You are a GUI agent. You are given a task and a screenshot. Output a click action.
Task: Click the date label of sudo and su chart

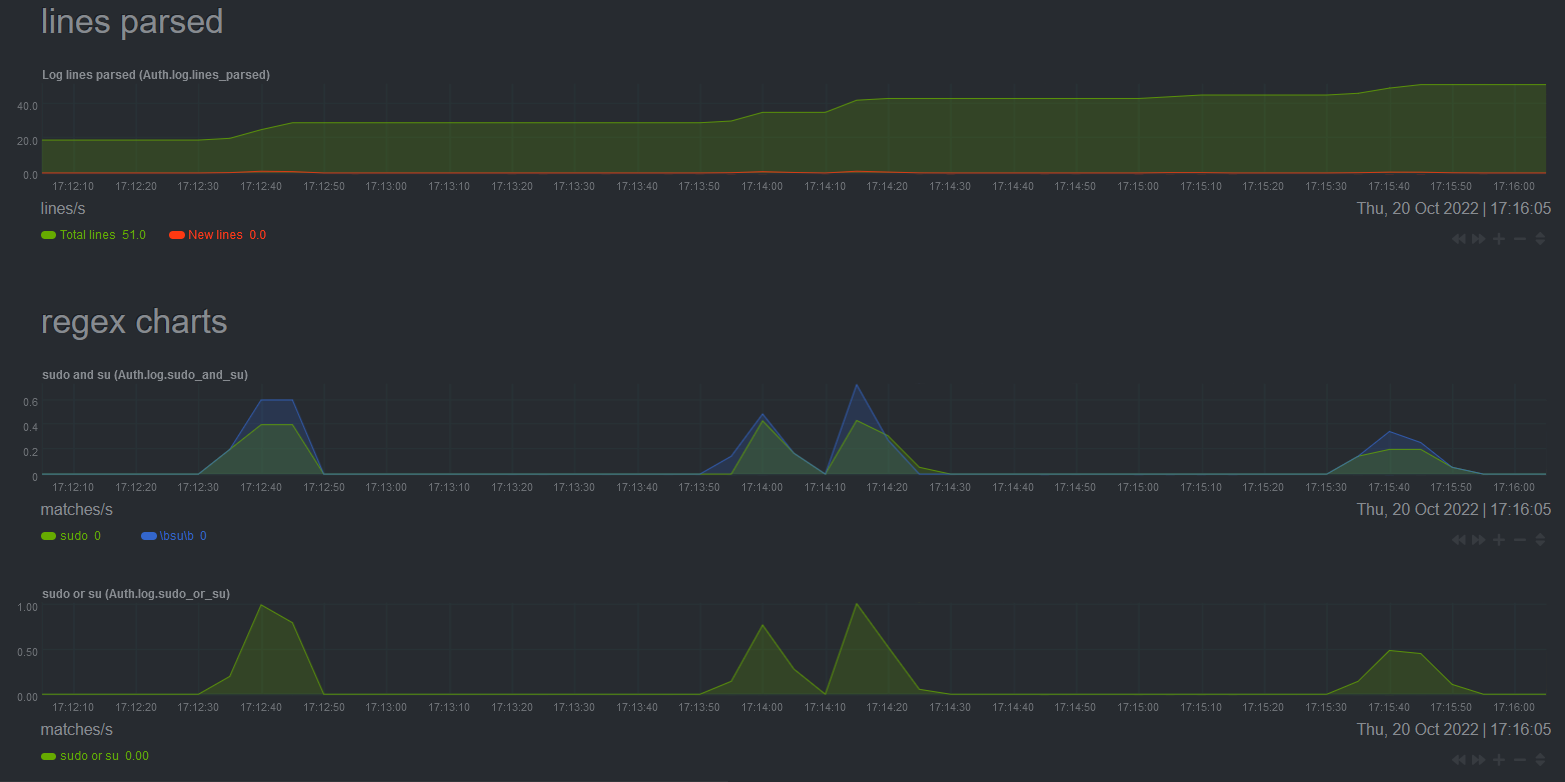click(1454, 510)
